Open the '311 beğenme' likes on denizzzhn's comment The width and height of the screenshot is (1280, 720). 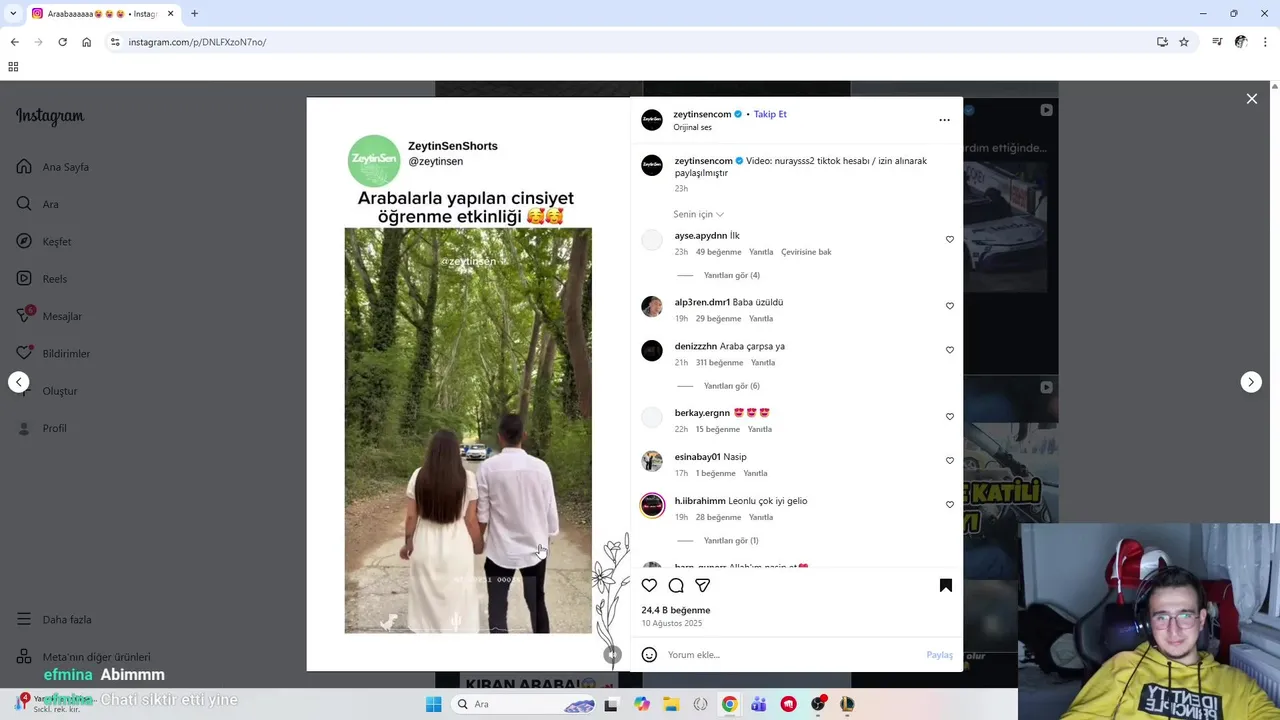coord(719,363)
